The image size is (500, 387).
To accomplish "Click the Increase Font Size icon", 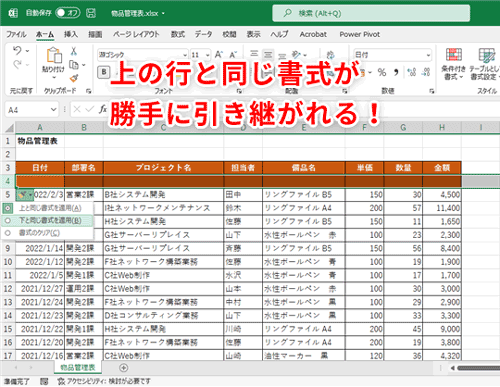I will [x=219, y=55].
